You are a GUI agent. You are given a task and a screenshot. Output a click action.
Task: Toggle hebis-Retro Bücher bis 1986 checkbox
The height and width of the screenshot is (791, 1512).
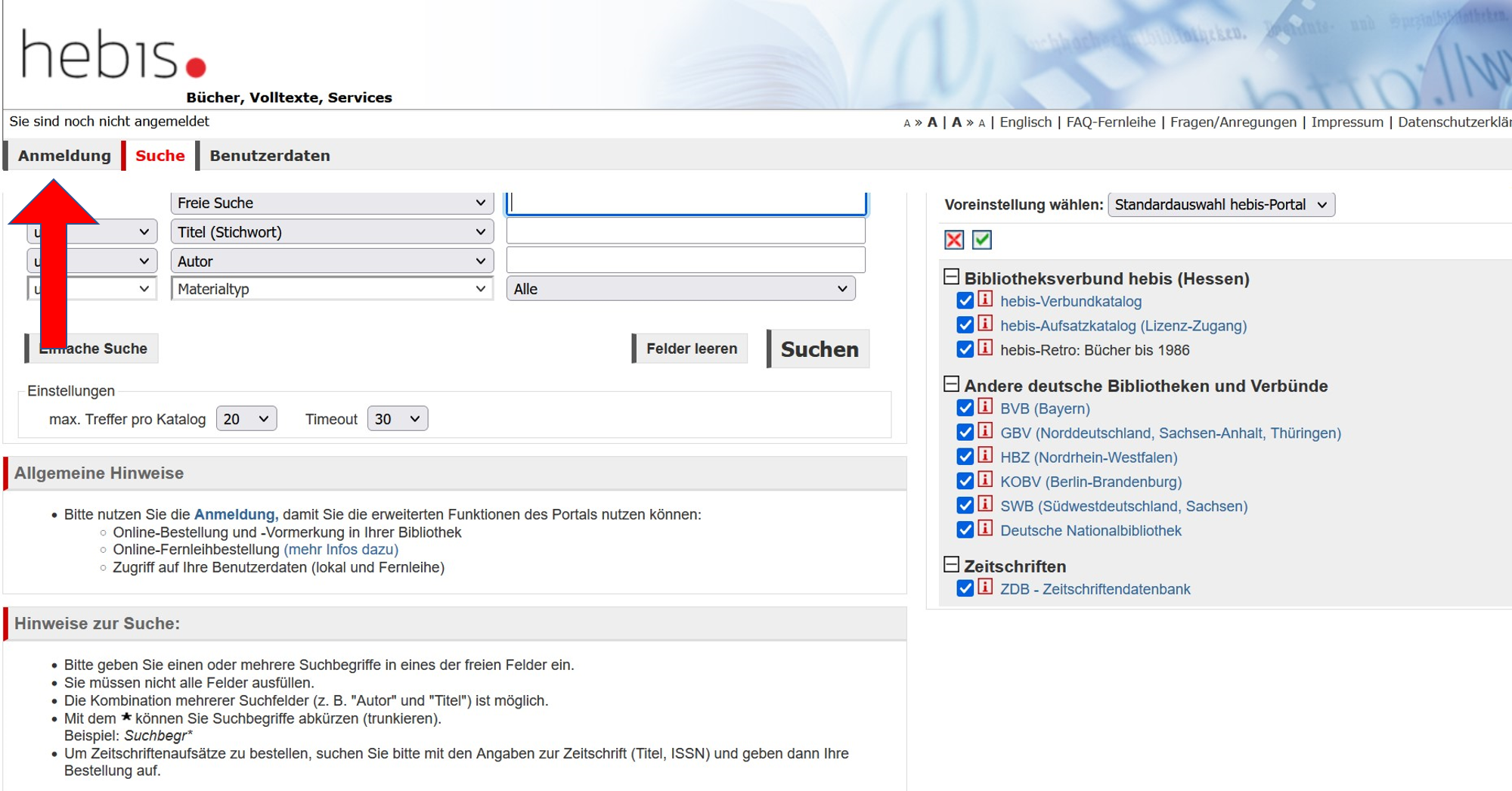tap(965, 349)
